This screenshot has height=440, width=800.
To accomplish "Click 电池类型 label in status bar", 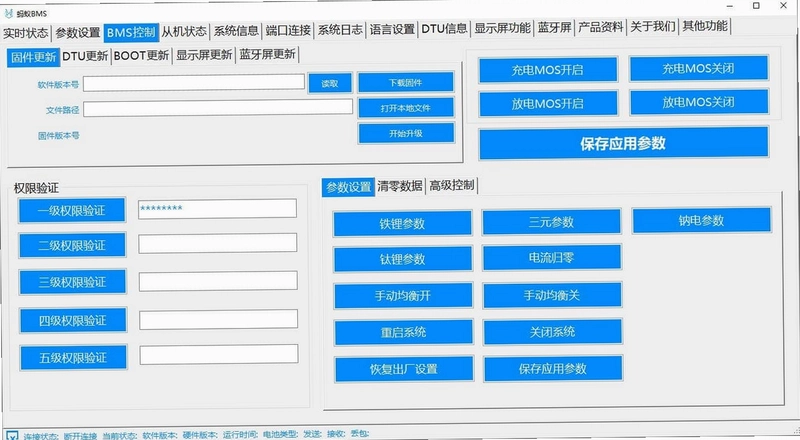I will (x=280, y=434).
